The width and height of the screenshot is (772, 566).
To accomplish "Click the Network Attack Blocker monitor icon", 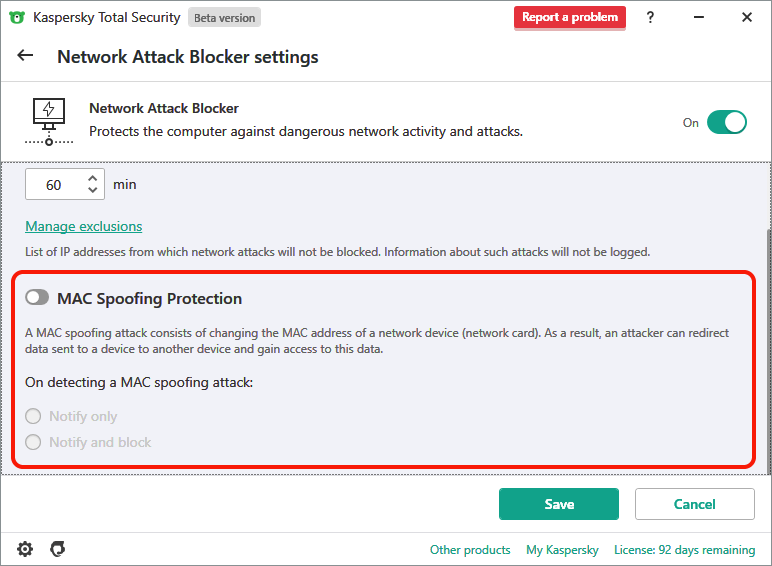I will (x=48, y=120).
